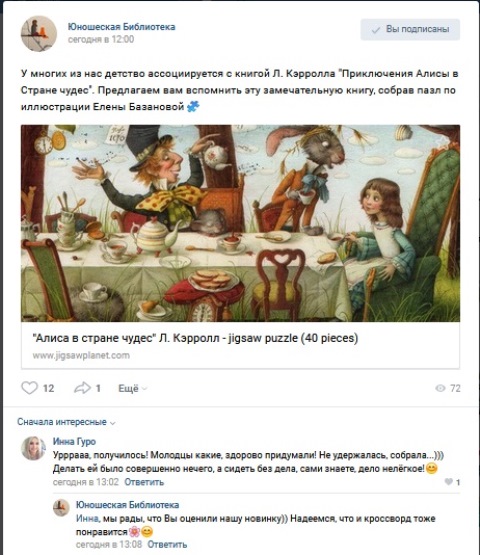Open the Alice tea party image preview
Image resolution: width=480 pixels, height=555 pixels.
240,223
